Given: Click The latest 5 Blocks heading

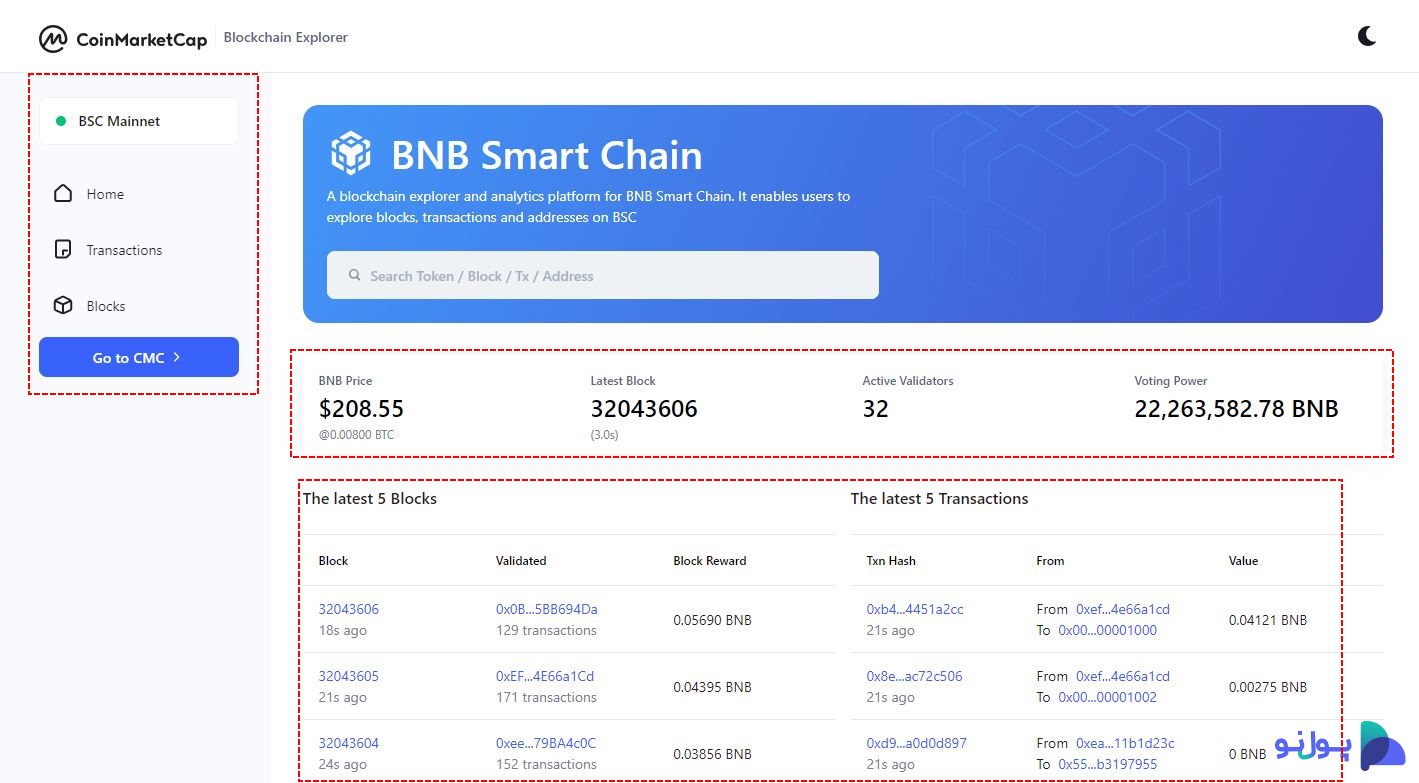Looking at the screenshot, I should click(x=370, y=498).
